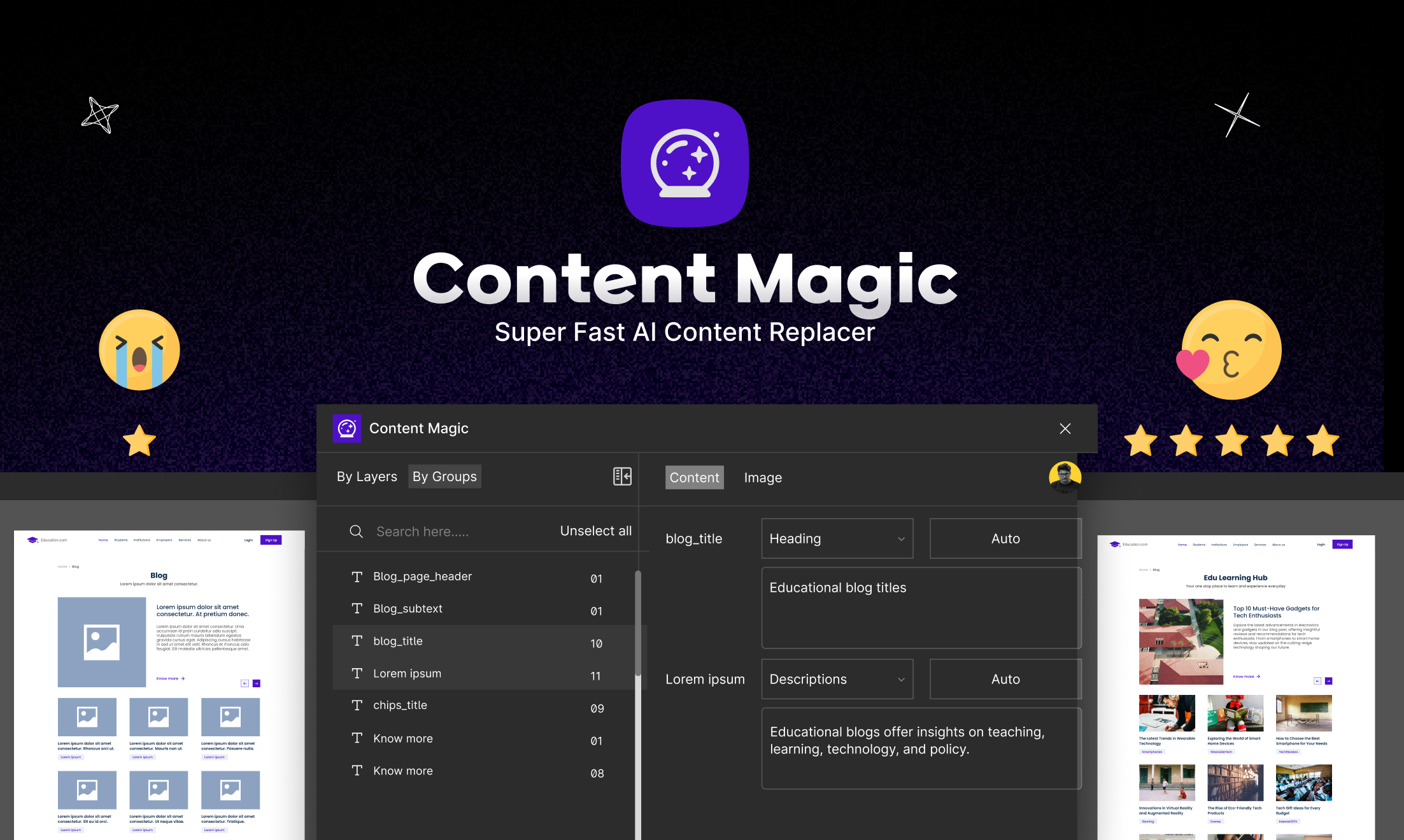Switch to the Image tab
Screen dimensions: 1404x840
pyautogui.click(x=763, y=478)
